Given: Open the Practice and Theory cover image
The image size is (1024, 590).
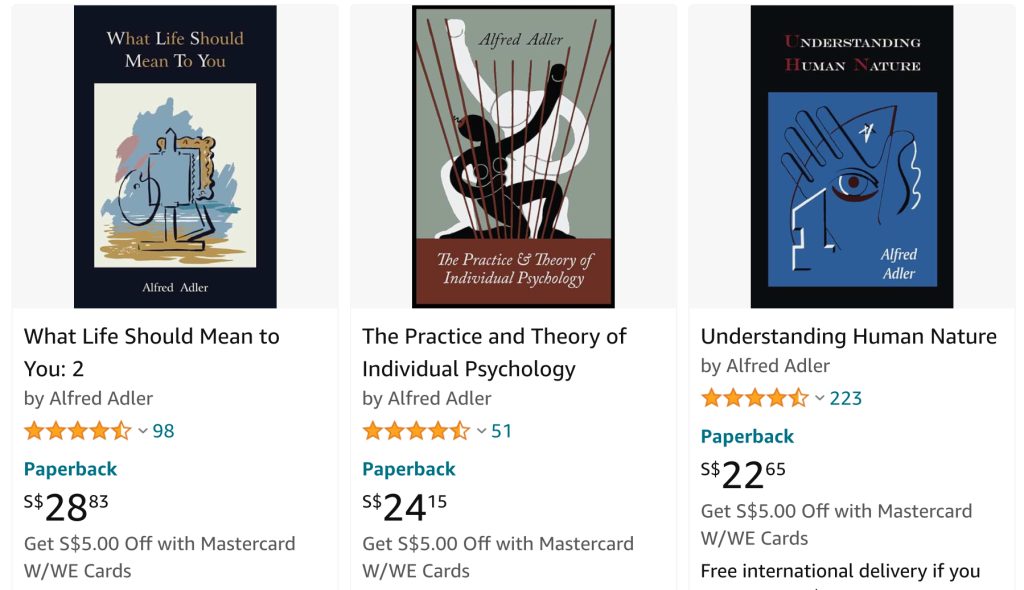Looking at the screenshot, I should click(x=513, y=157).
